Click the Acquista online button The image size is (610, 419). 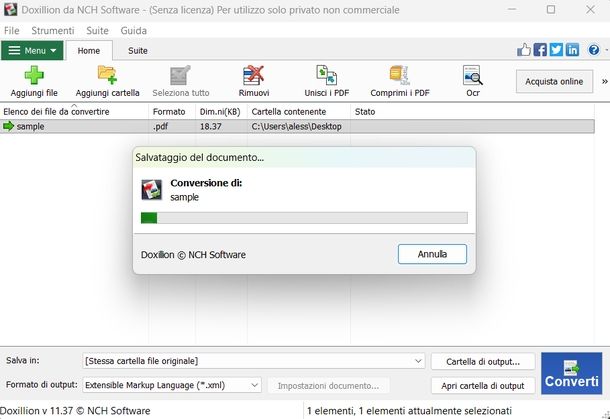[554, 82]
